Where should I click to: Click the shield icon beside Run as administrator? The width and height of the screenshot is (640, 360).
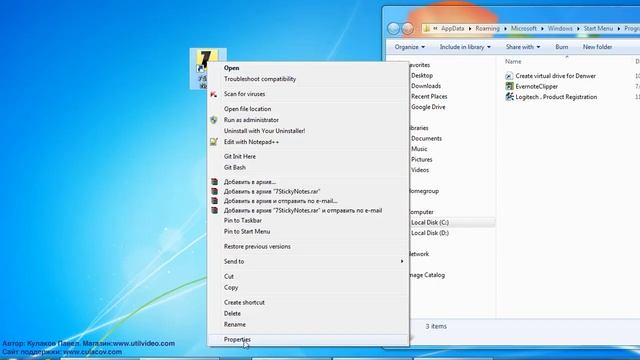[213, 120]
